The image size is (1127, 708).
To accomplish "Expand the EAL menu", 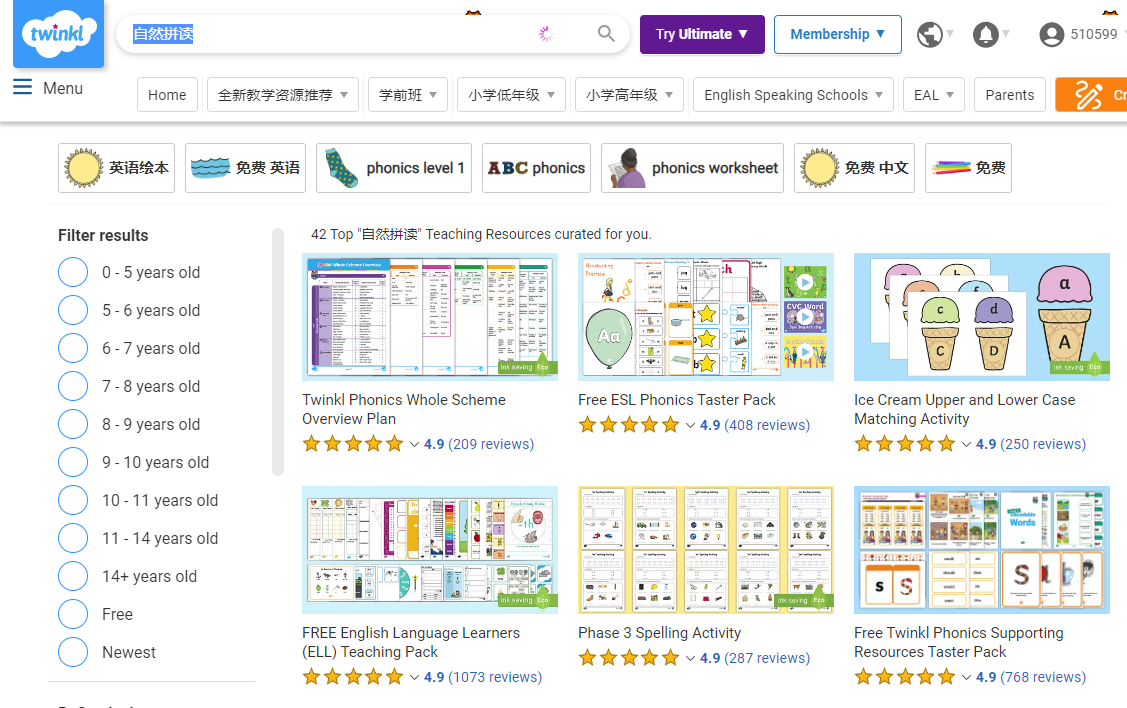I will (934, 95).
